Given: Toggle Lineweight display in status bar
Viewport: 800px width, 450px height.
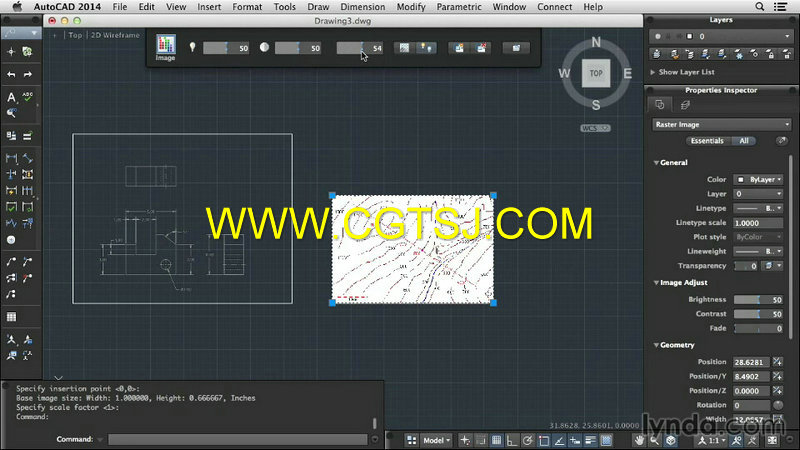Looking at the screenshot, I should 591,440.
